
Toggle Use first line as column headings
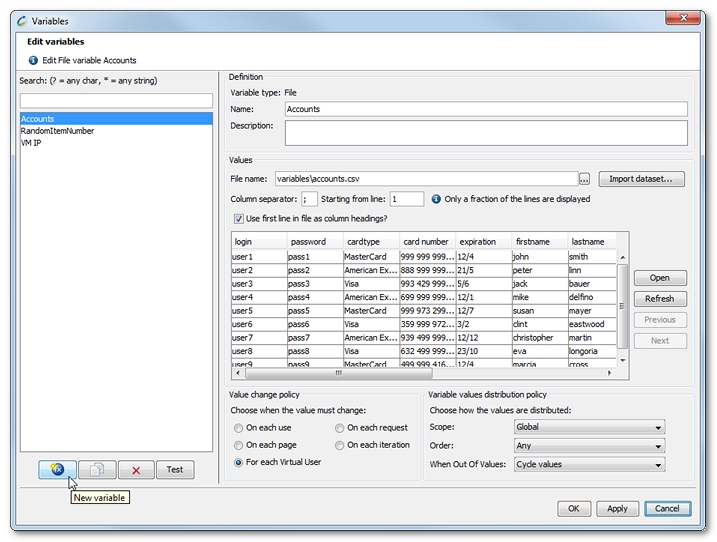point(239,219)
